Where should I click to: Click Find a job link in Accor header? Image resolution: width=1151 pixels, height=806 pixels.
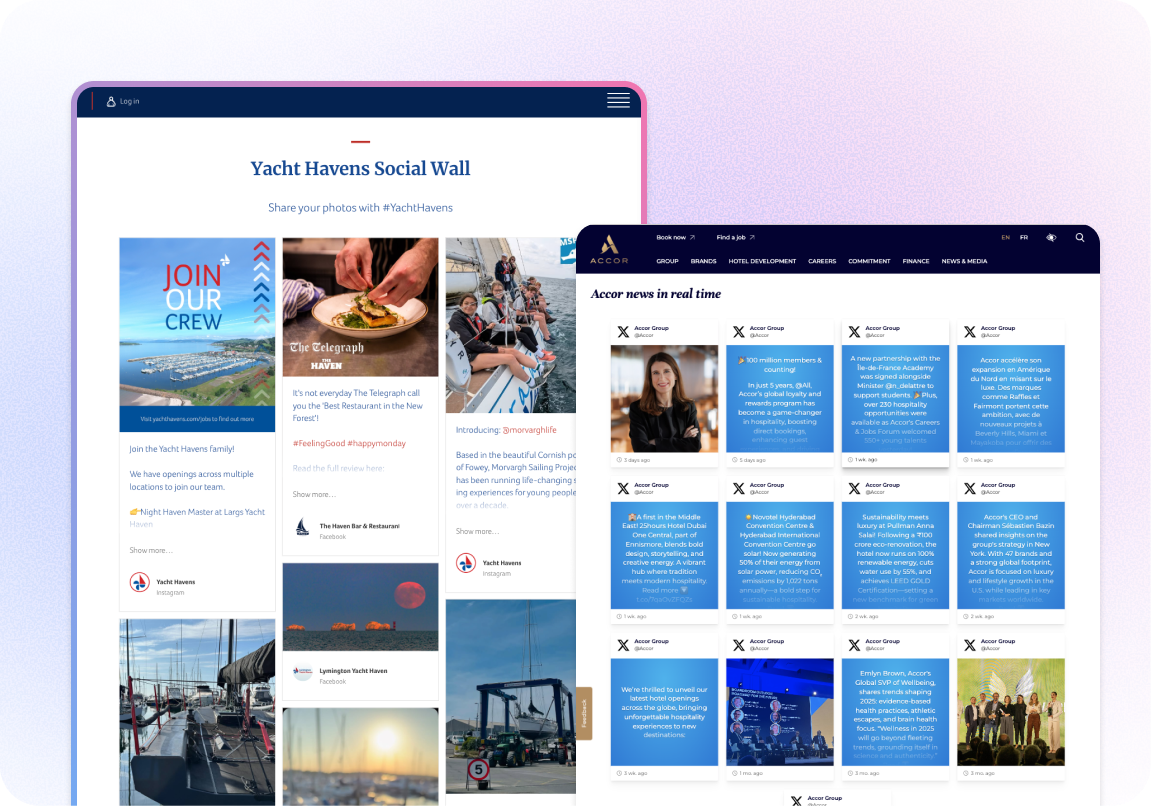click(x=736, y=237)
